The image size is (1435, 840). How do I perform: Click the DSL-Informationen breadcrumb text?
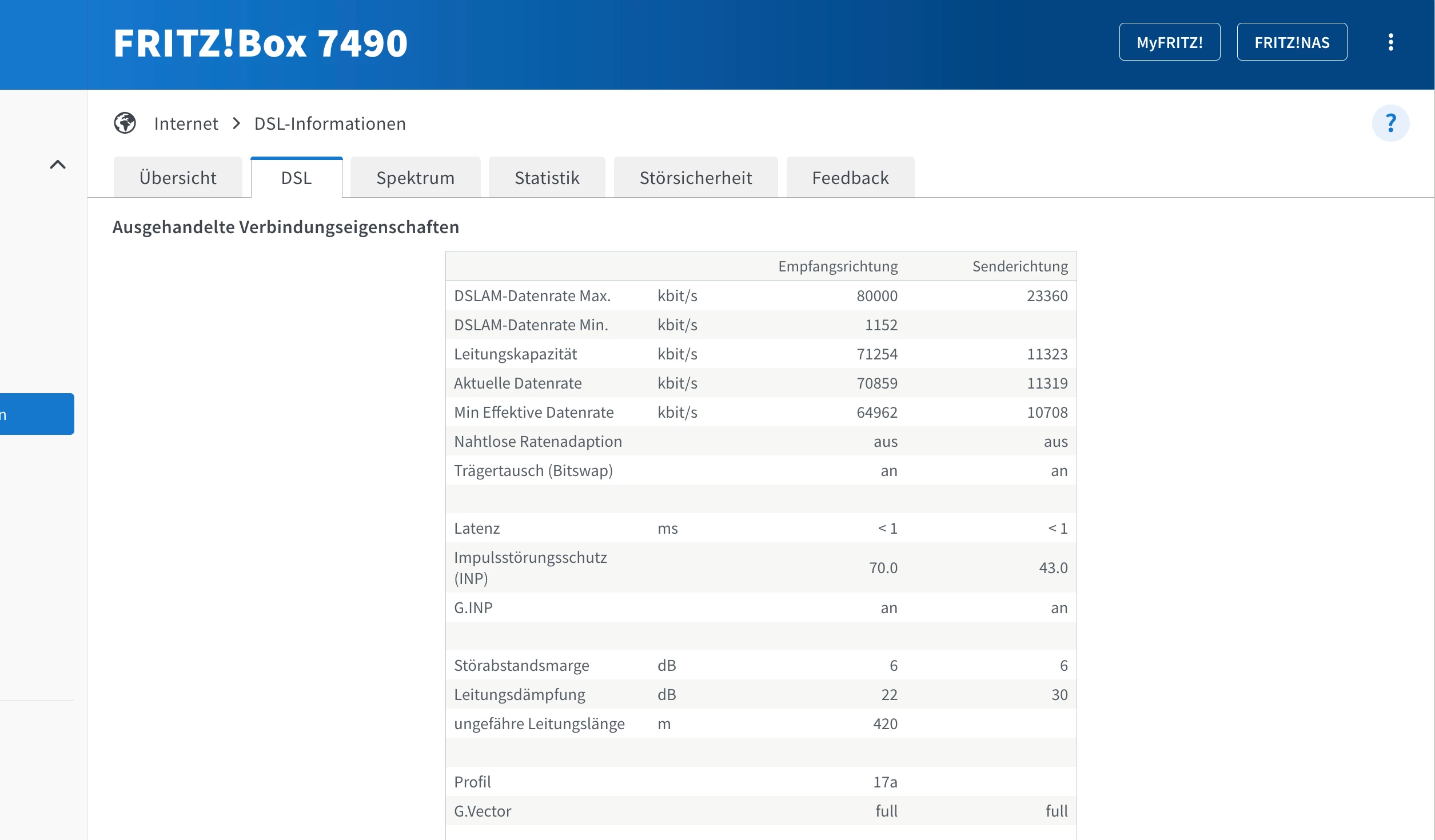point(330,123)
